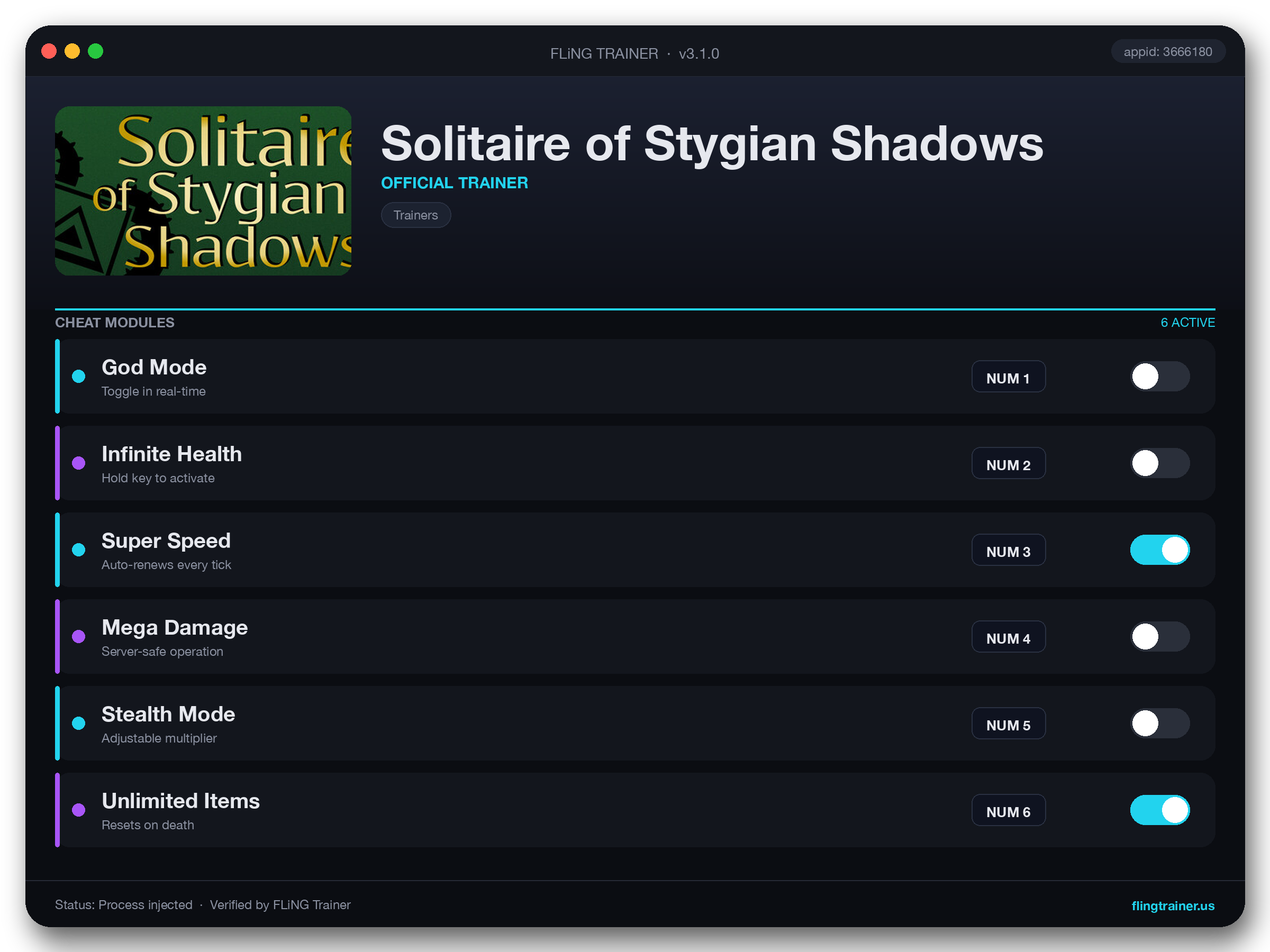Enable the God Mode toggle switch
The width and height of the screenshot is (1270, 952).
coord(1160,377)
